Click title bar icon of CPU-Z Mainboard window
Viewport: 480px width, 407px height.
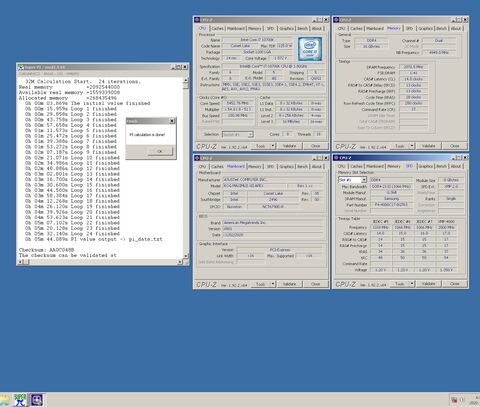coord(197,158)
